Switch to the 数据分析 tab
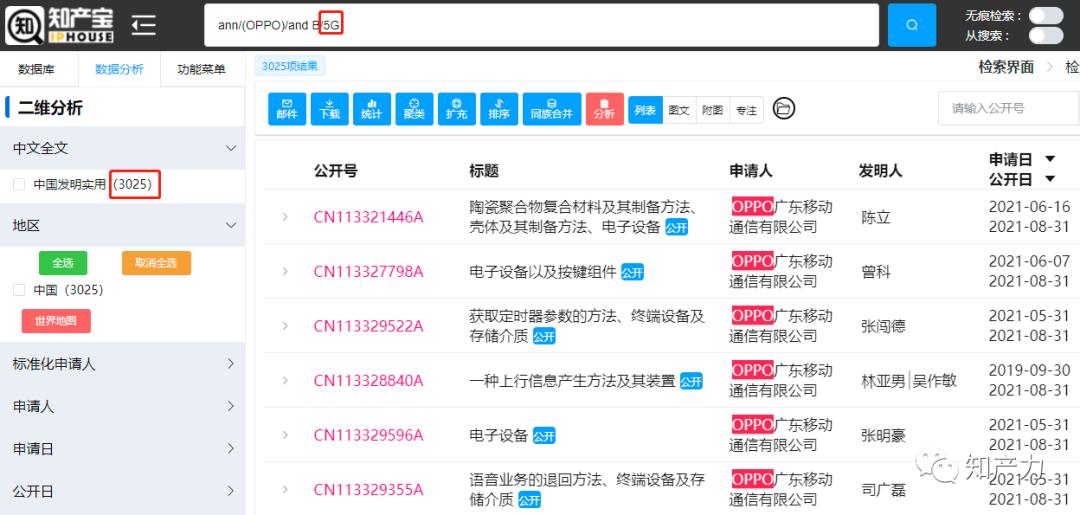The width and height of the screenshot is (1080, 515). click(x=119, y=69)
